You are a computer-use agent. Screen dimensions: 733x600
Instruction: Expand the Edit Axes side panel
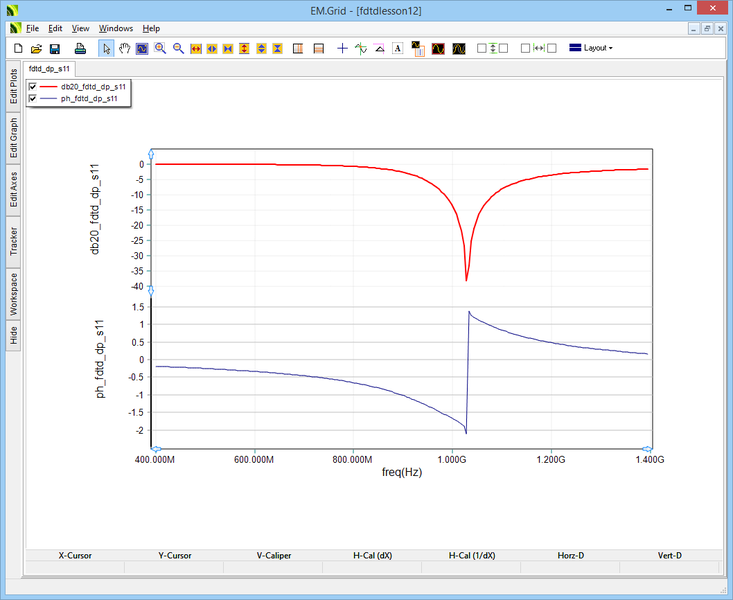tap(13, 188)
